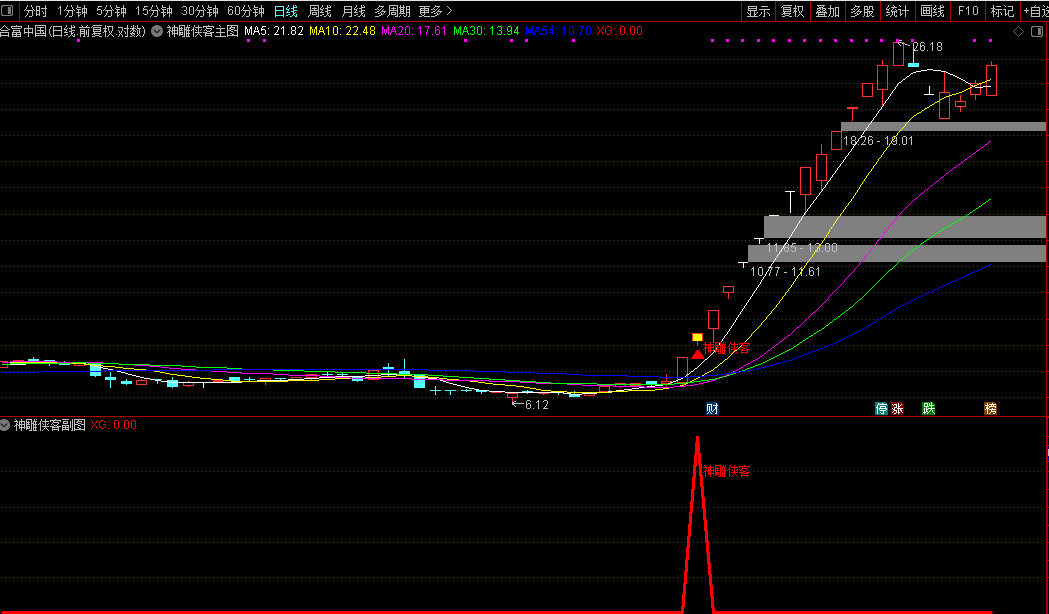1049x614 pixels.
Task: Click the 18.26 - 19.01 gap label
Action: [x=878, y=141]
